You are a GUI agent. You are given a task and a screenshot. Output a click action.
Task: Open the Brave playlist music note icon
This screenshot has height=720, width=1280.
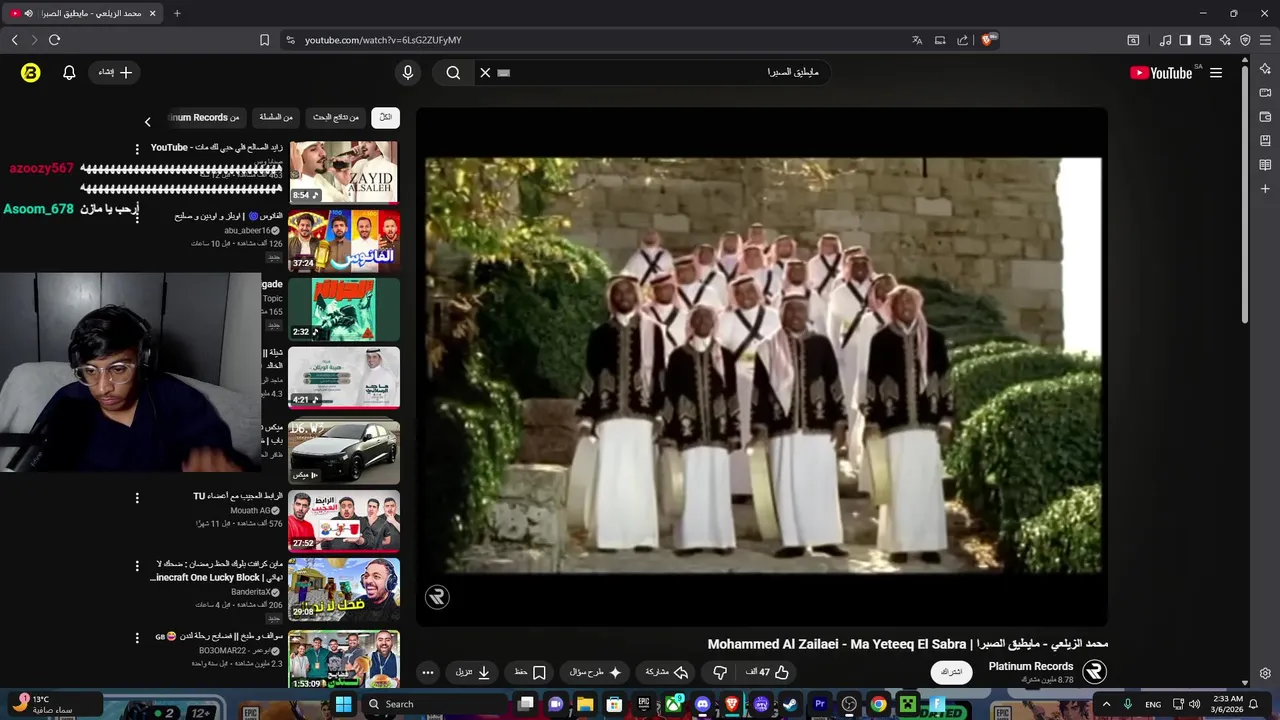point(1165,40)
